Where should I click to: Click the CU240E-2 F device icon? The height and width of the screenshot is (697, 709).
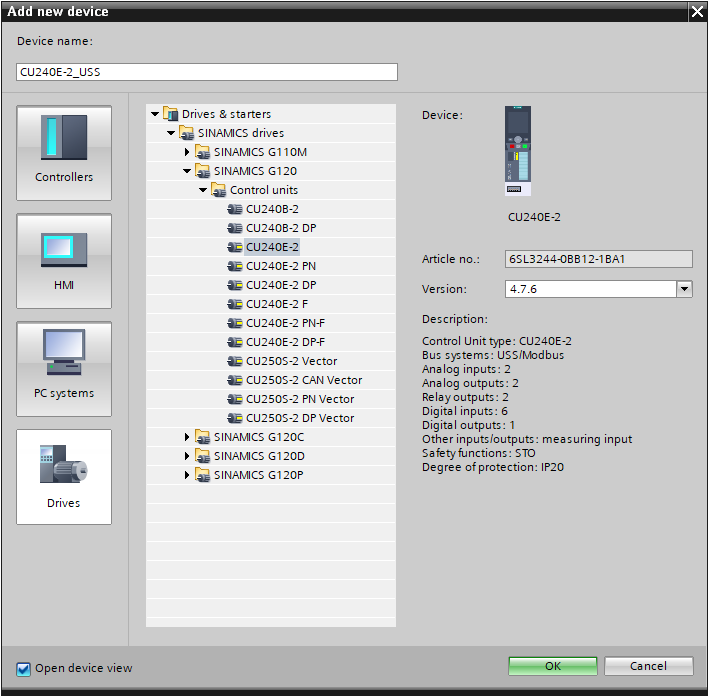pos(235,304)
